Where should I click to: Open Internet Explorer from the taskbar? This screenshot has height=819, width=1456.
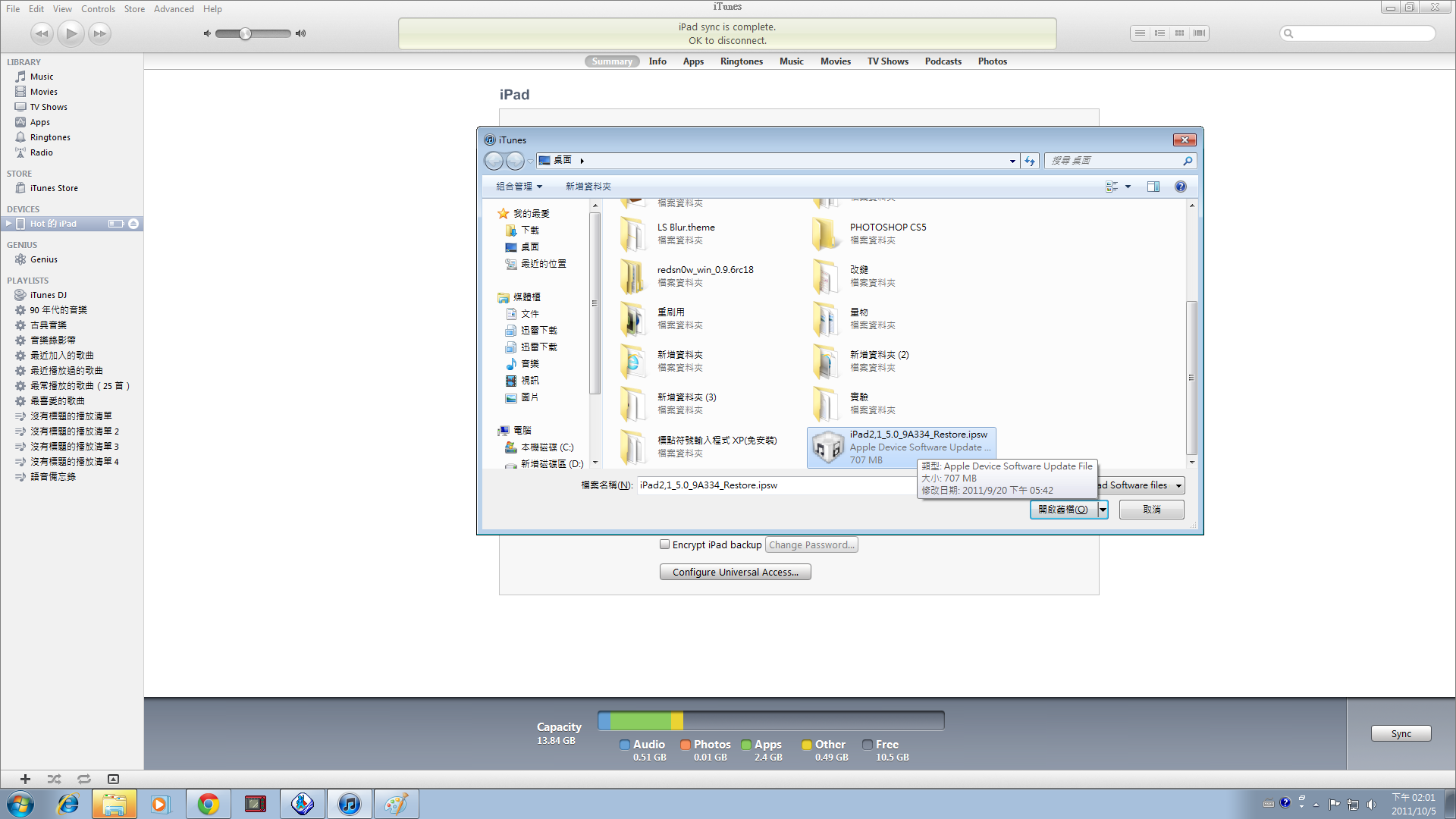pos(68,804)
